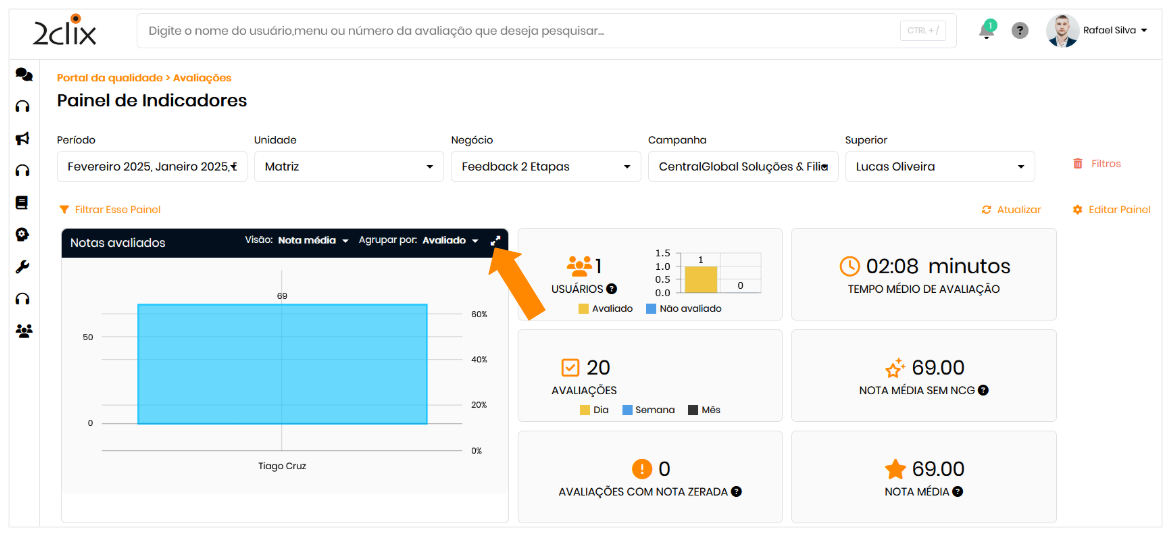Click the Editar Painel link
The image size is (1174, 538).
click(1111, 210)
